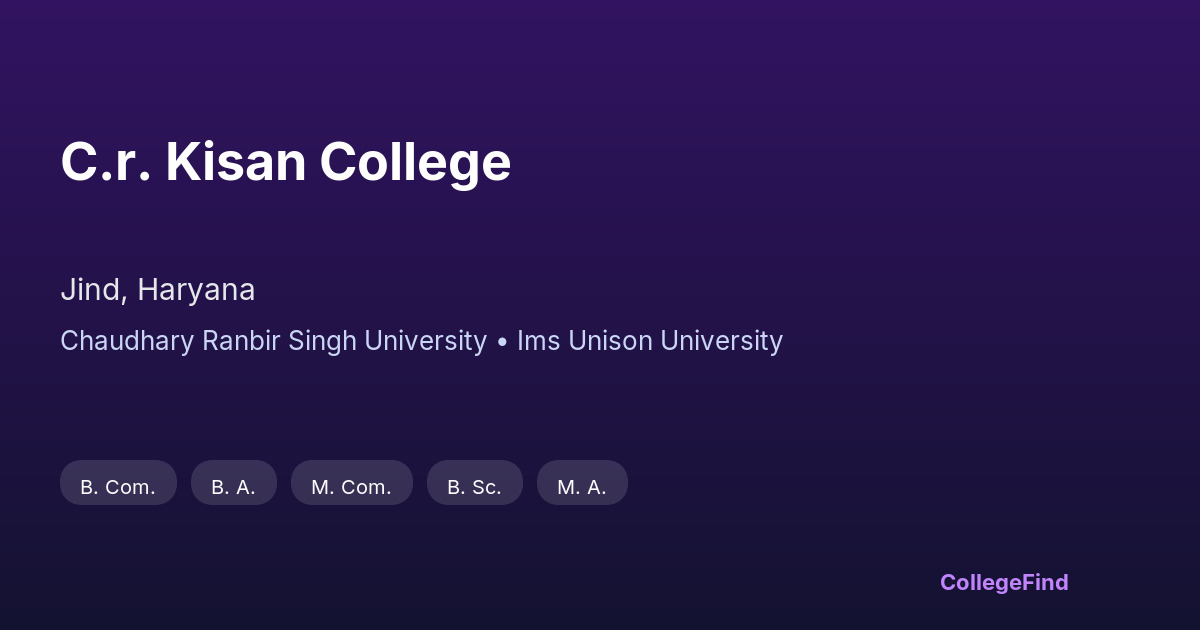Viewport: 1200px width, 630px height.
Task: Click the Jind, Haryana location text
Action: pyautogui.click(x=157, y=290)
